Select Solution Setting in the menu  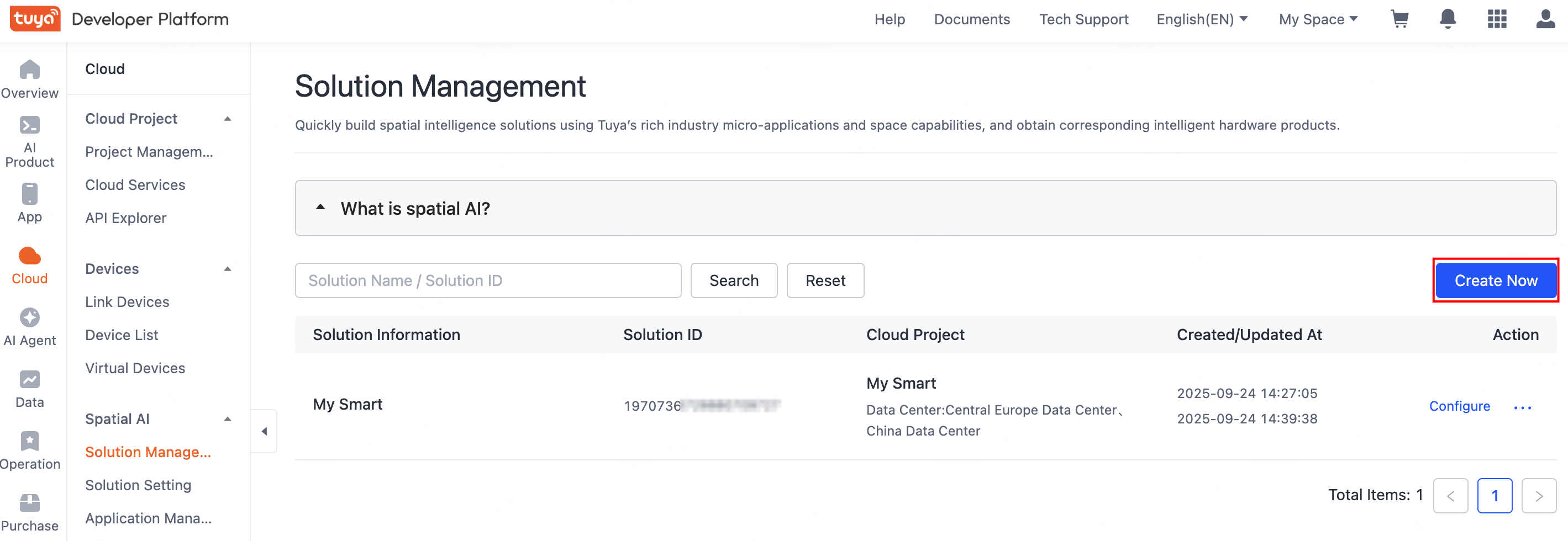point(138,485)
